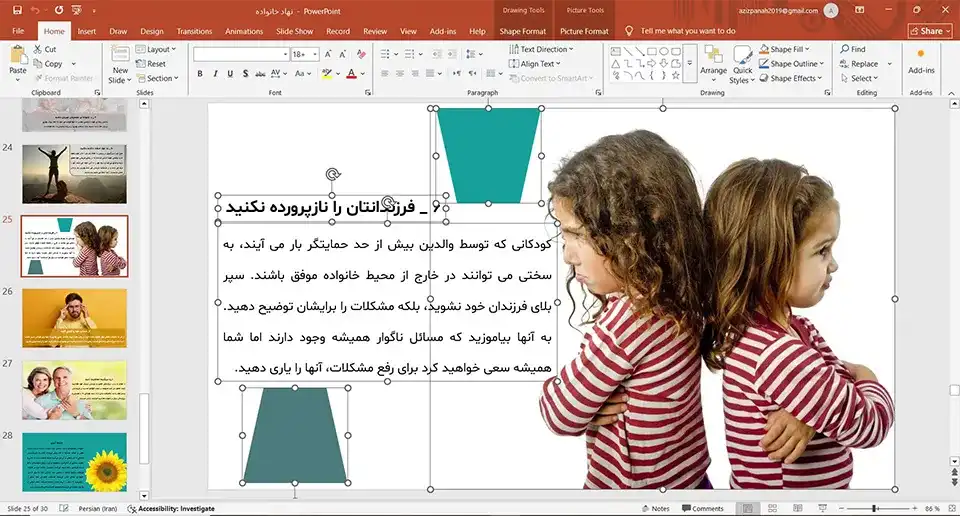The height and width of the screenshot is (516, 960).
Task: Open the File menu
Action: click(x=18, y=31)
